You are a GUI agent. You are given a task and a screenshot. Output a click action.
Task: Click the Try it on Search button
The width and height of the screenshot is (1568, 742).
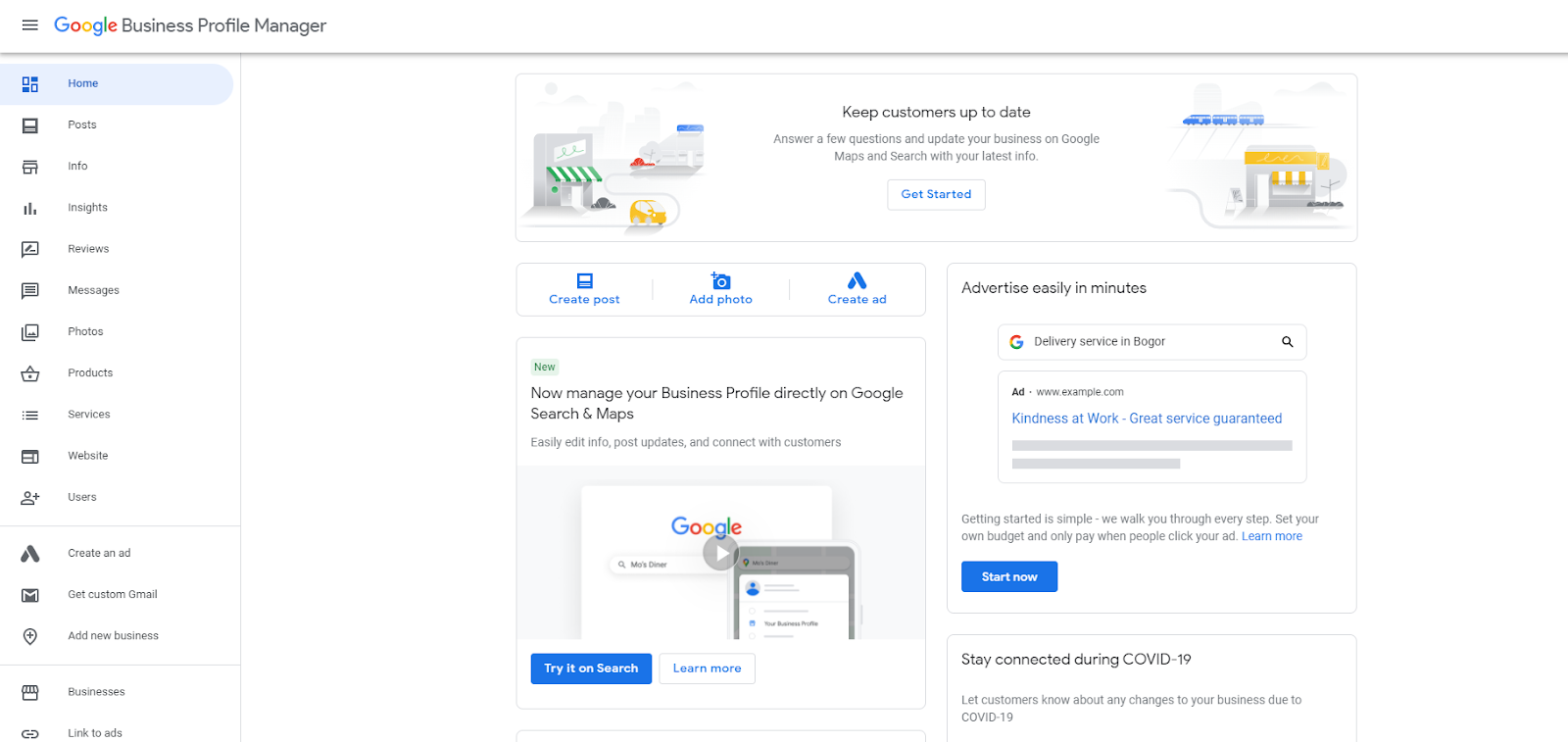click(591, 668)
